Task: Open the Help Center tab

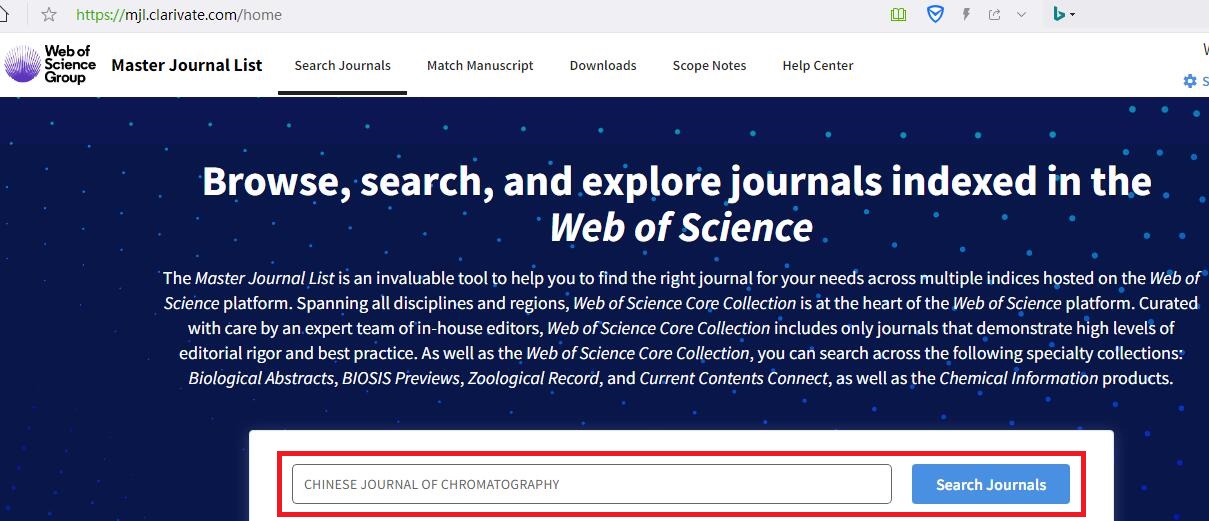Action: [817, 66]
